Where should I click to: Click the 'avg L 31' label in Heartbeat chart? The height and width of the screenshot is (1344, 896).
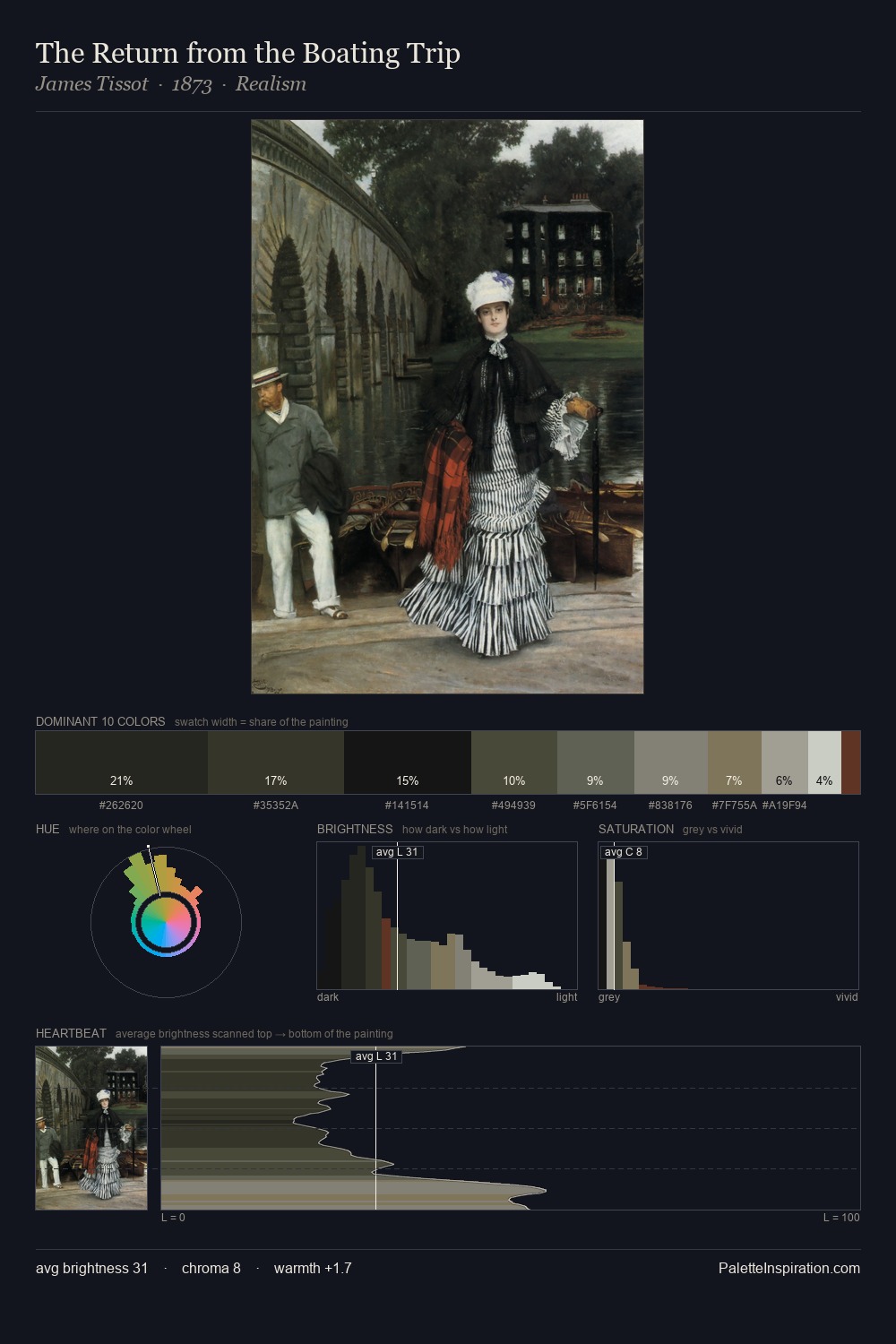click(x=376, y=1056)
